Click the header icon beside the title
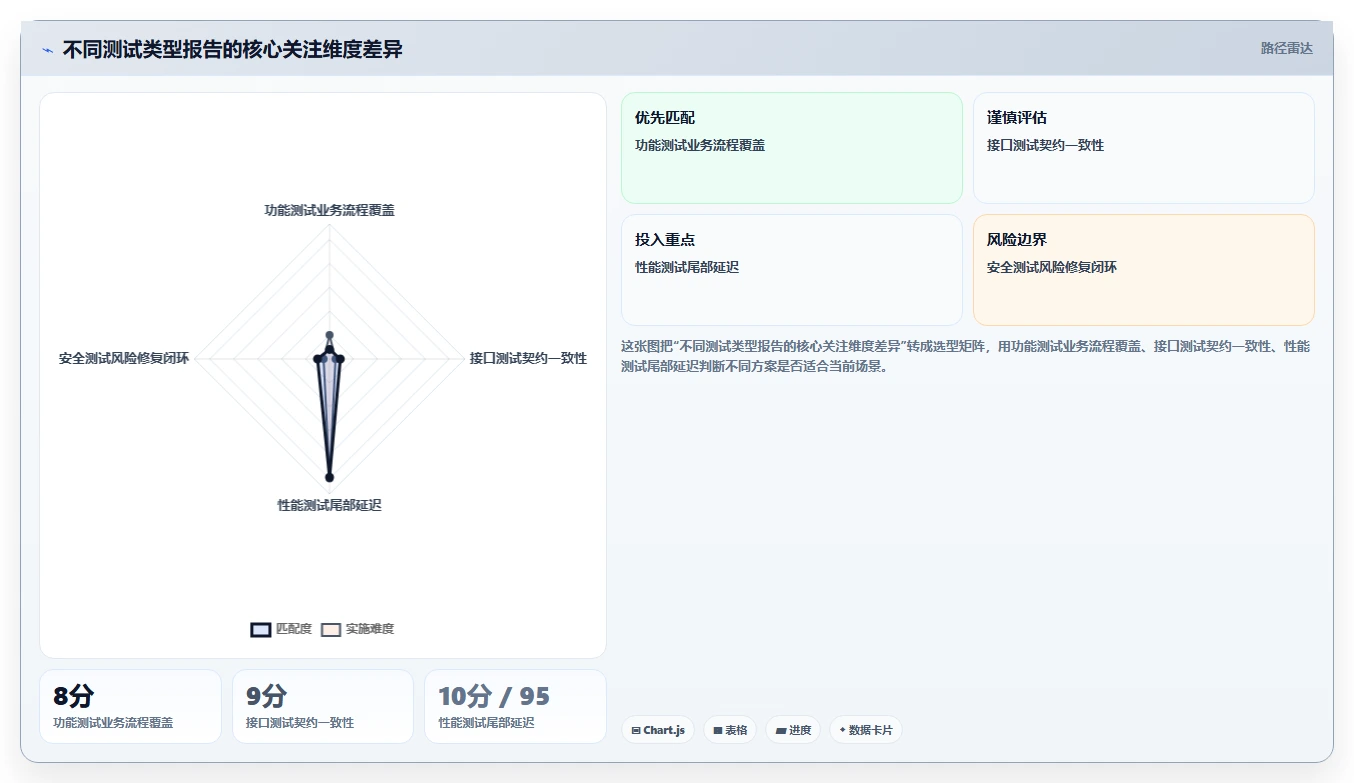This screenshot has height=783, width=1354. click(x=47, y=50)
